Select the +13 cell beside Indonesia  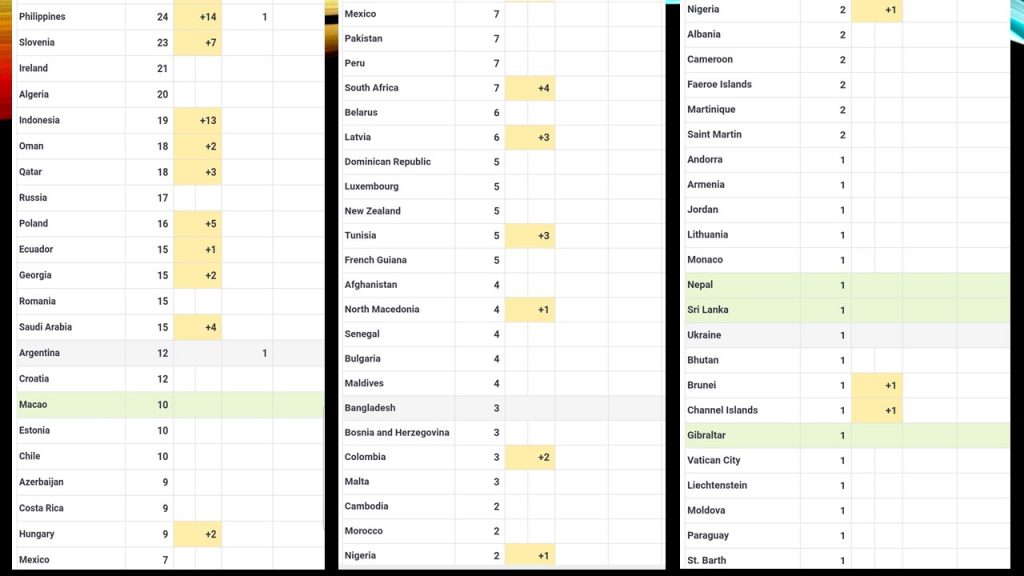[x=208, y=121]
